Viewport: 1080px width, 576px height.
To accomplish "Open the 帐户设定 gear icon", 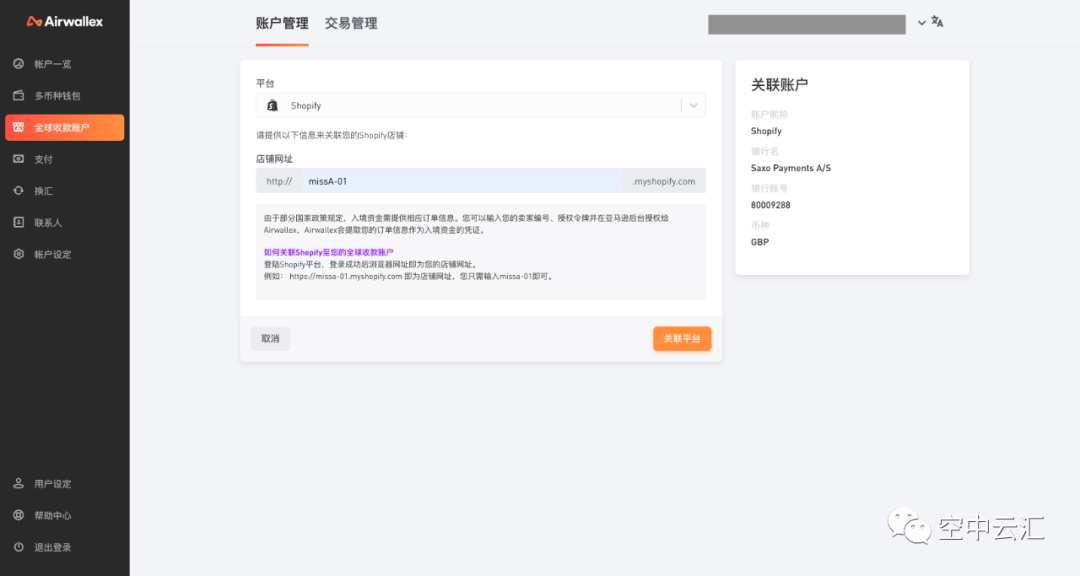I will click(x=18, y=255).
